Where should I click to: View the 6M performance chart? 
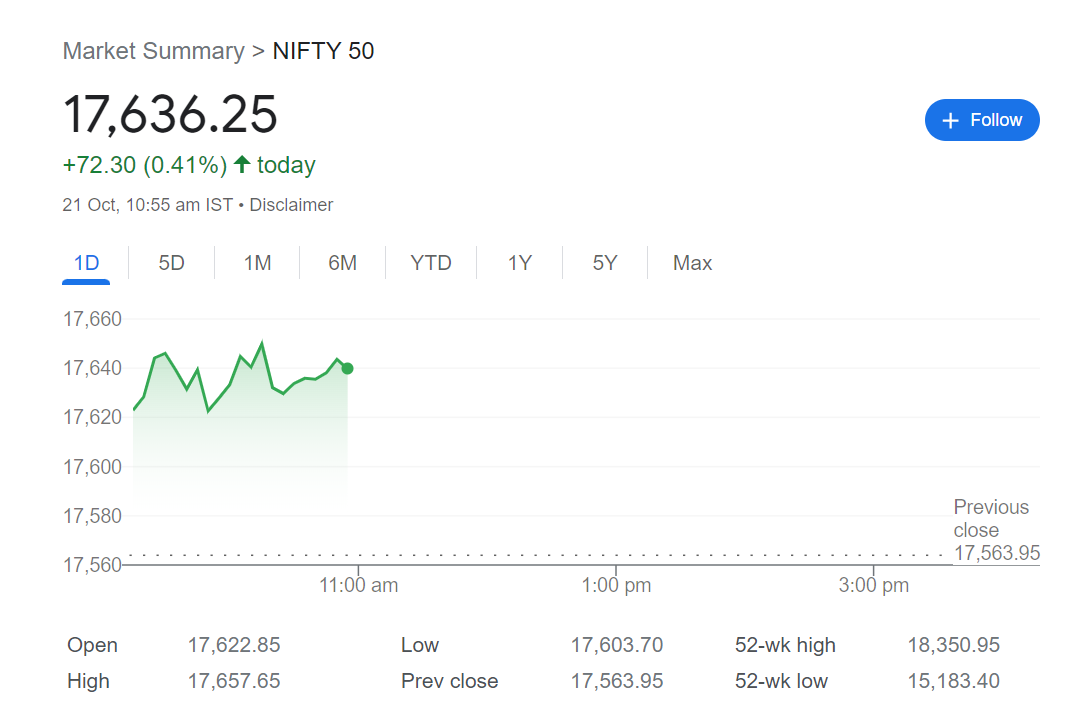tap(342, 262)
